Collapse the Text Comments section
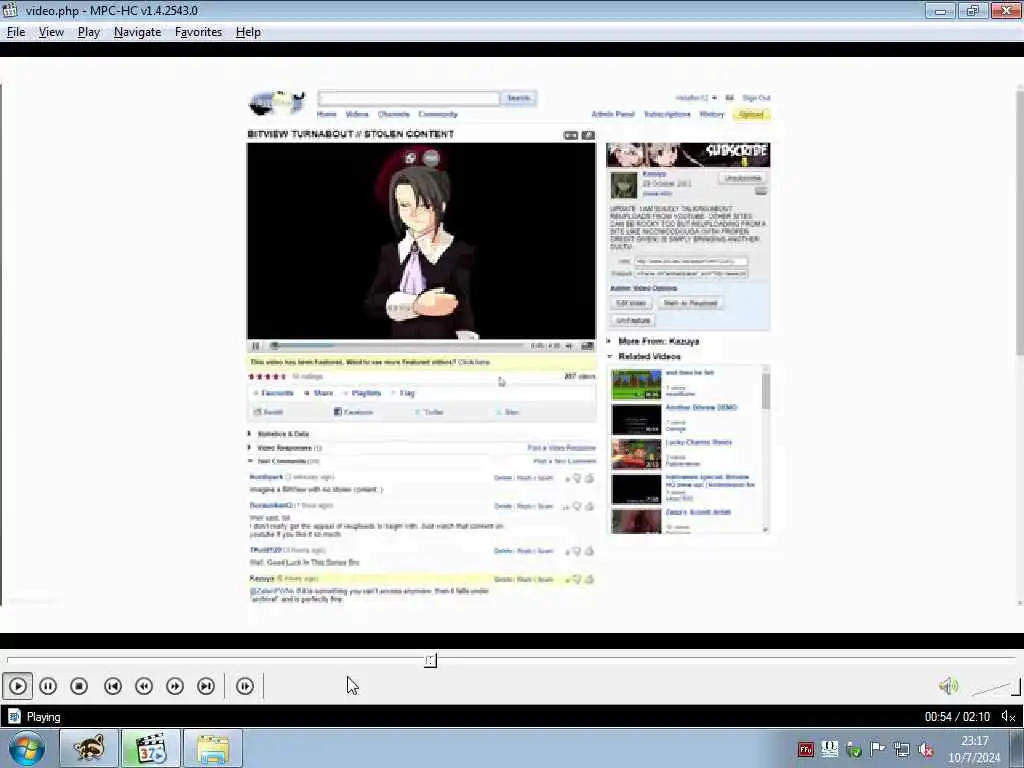Image resolution: width=1024 pixels, height=768 pixels. pyautogui.click(x=283, y=461)
